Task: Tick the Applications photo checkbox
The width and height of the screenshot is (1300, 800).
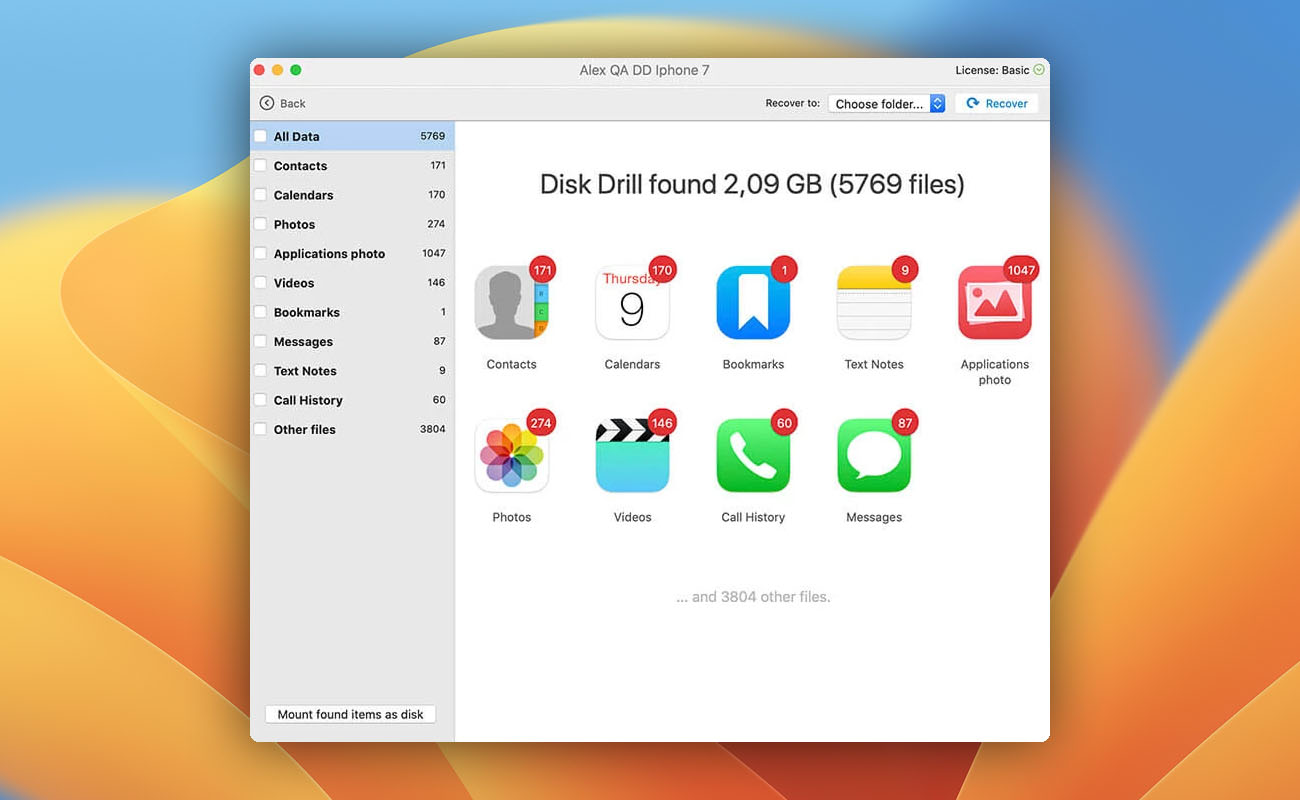Action: 261,254
